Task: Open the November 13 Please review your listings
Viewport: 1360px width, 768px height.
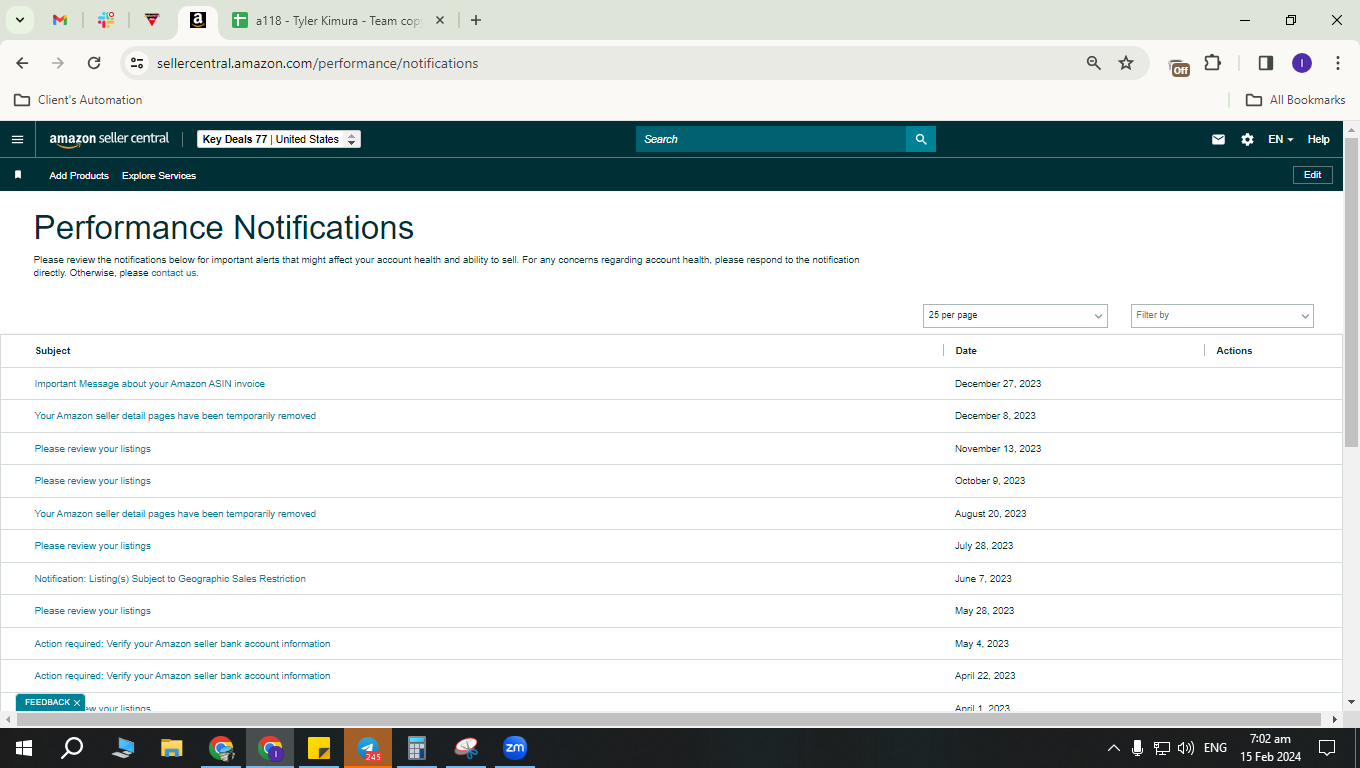Action: click(x=93, y=449)
